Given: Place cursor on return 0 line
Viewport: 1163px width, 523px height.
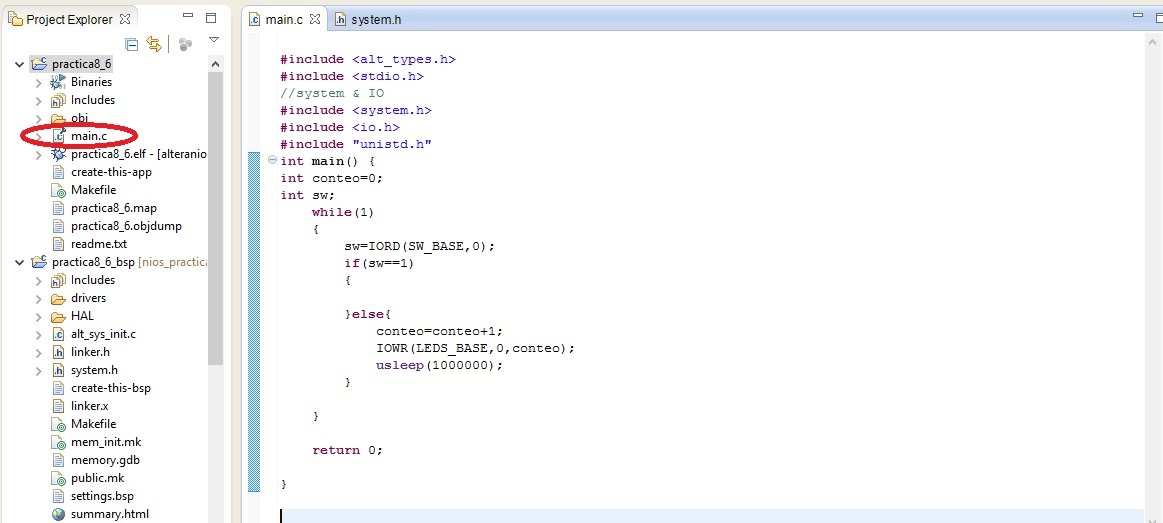Looking at the screenshot, I should click(x=347, y=450).
